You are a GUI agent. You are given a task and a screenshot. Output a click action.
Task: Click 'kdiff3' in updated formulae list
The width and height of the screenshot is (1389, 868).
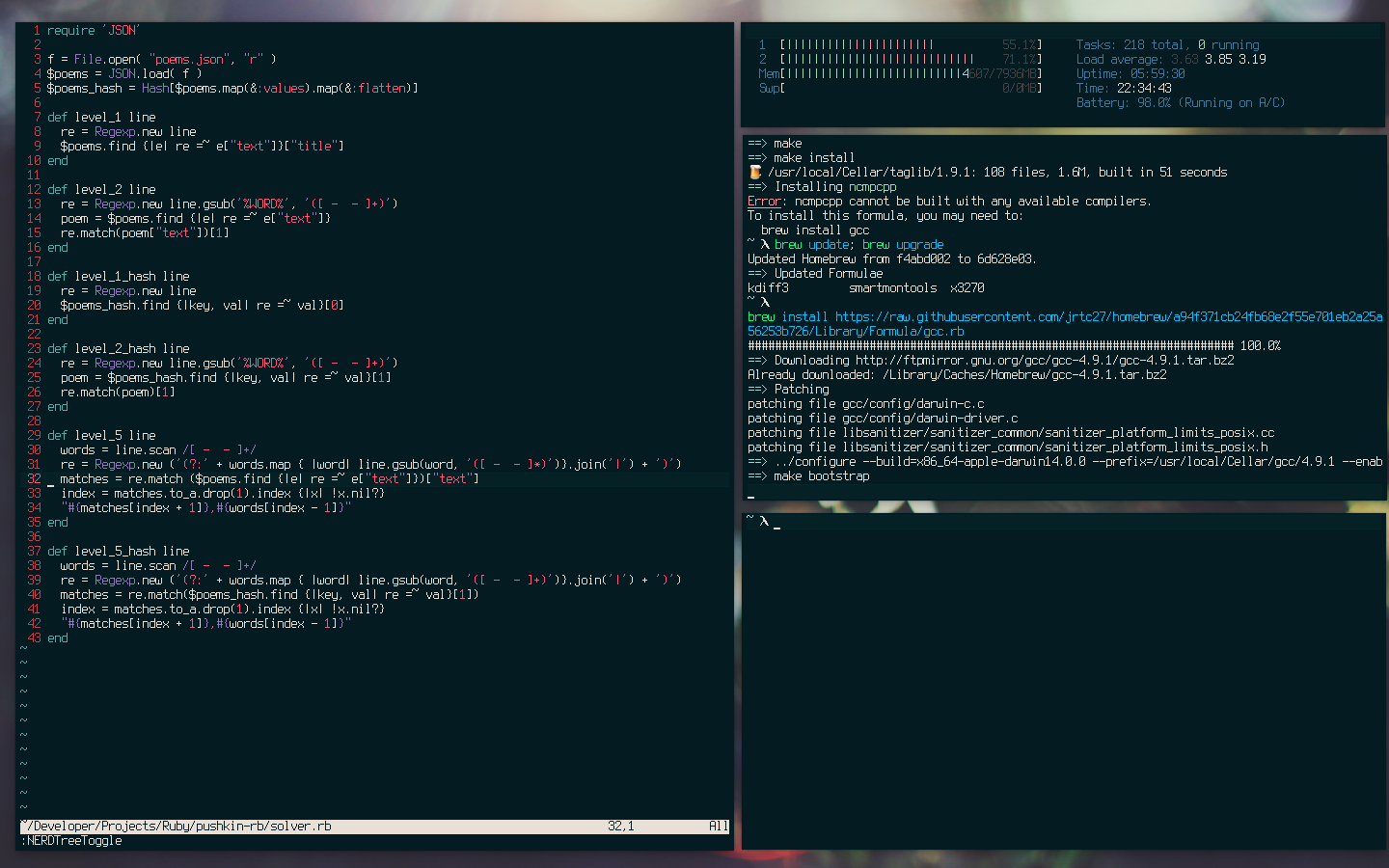point(768,287)
